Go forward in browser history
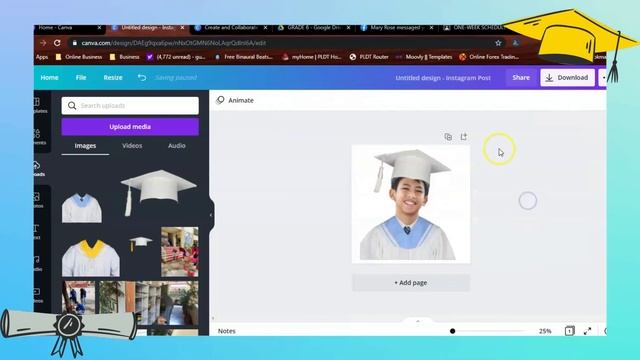 [x=43, y=43]
